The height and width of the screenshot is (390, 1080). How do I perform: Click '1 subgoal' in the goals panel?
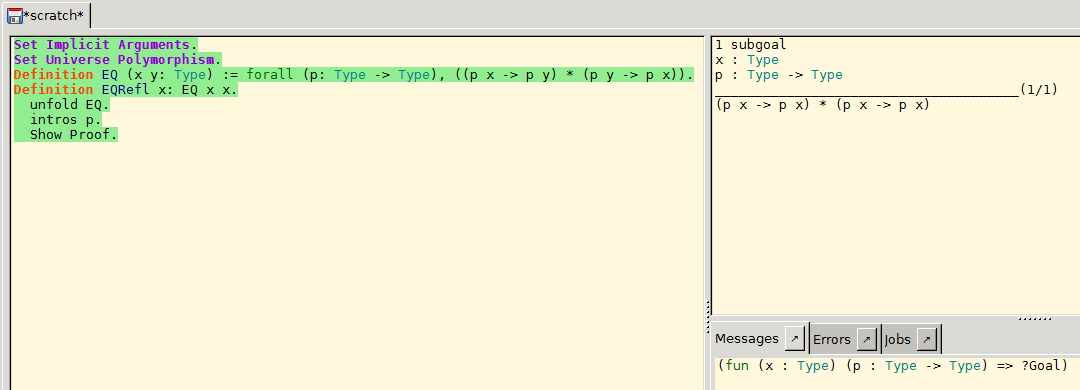tap(751, 45)
